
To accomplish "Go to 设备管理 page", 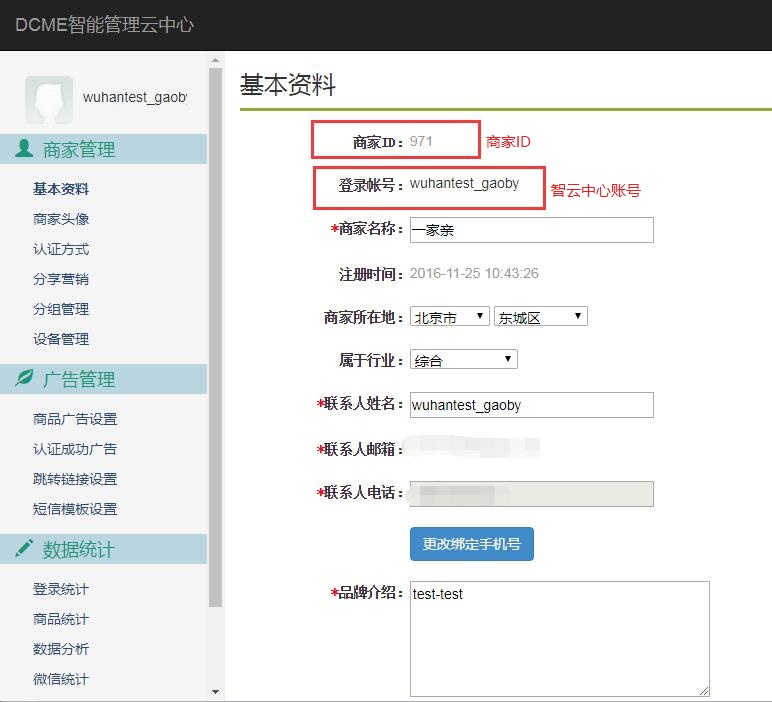I will (x=61, y=339).
